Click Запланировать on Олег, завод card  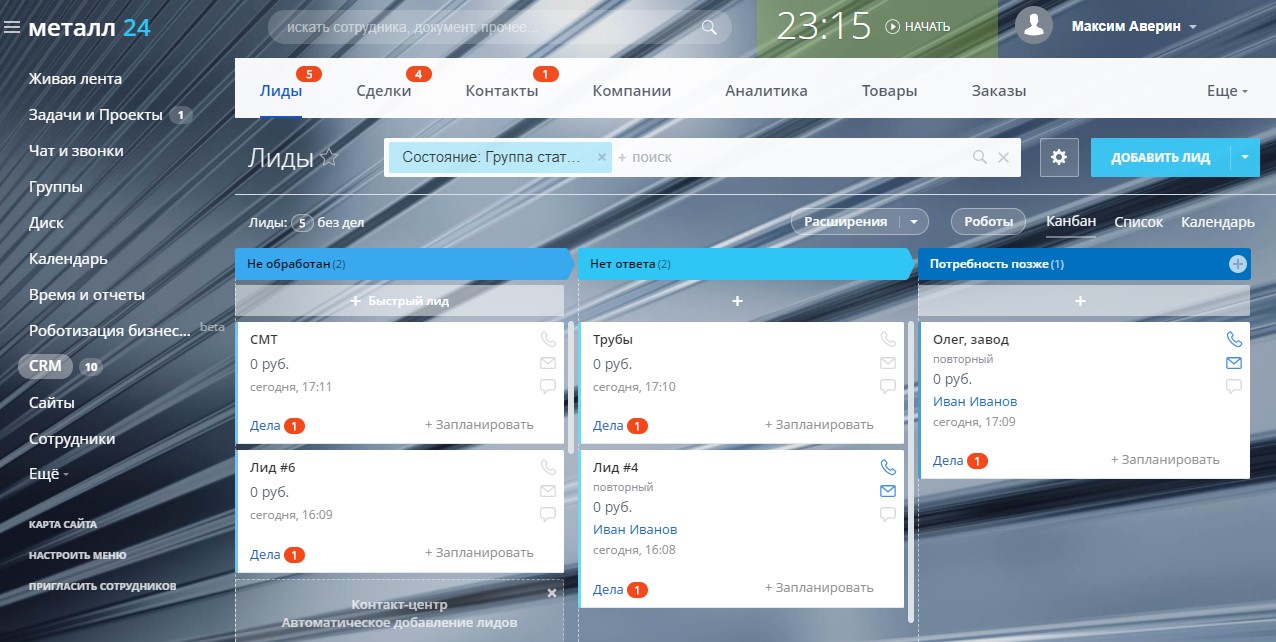tap(1165, 460)
